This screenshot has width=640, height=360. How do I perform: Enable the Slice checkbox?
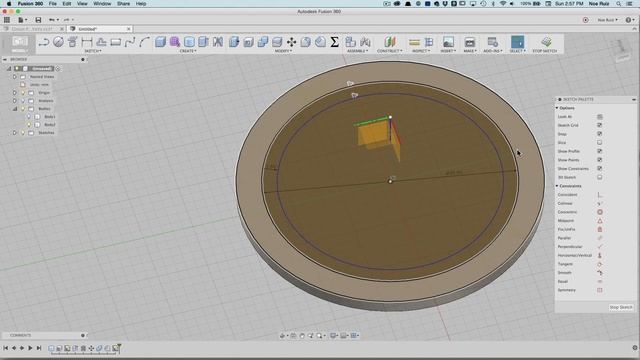pyautogui.click(x=600, y=142)
